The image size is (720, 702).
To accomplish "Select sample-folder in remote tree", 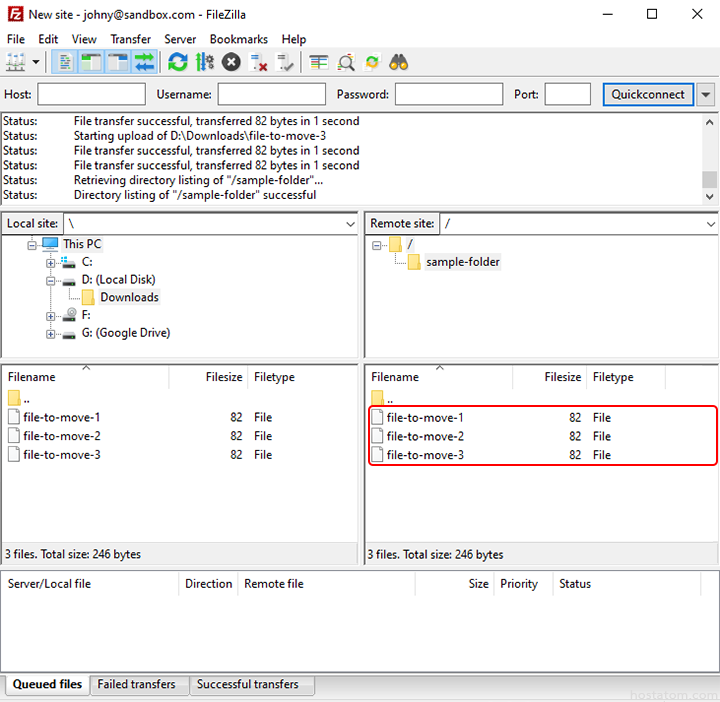I will pos(462,262).
